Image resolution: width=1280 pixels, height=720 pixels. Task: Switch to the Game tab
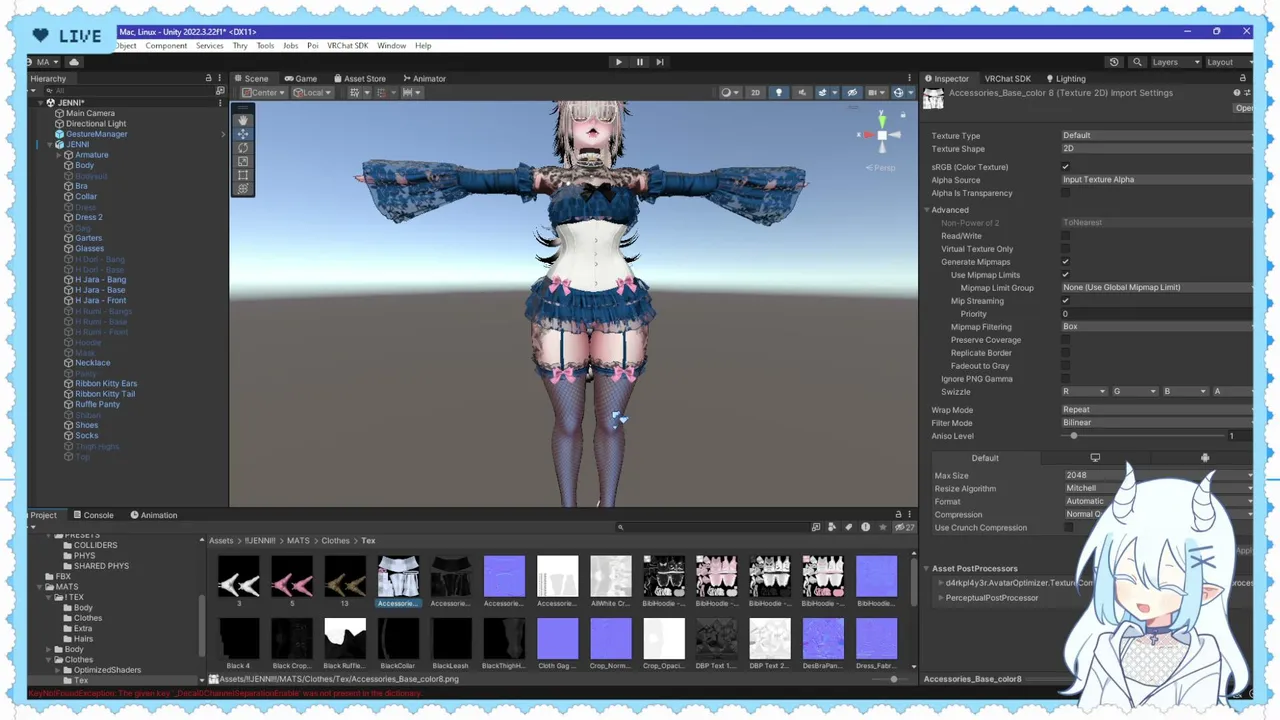(299, 79)
